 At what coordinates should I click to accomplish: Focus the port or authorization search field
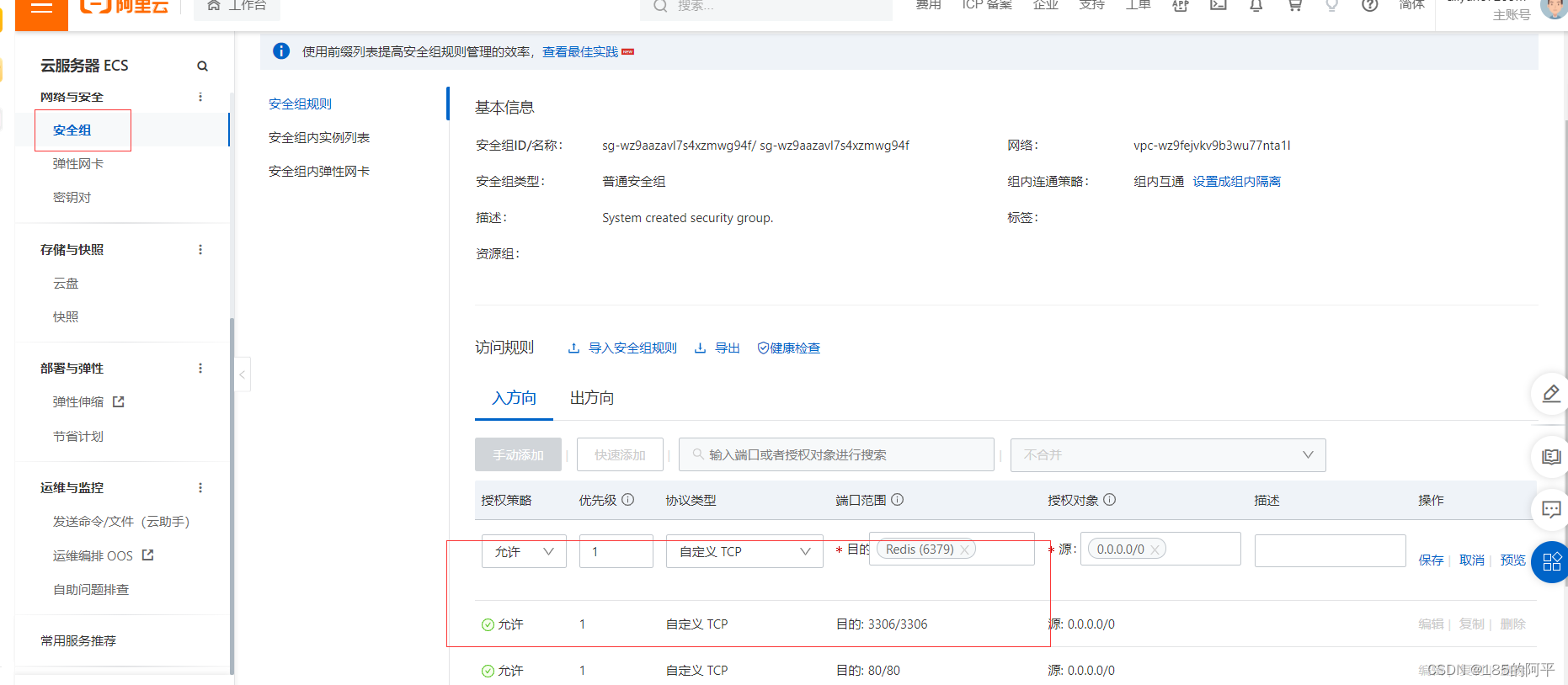tap(836, 454)
